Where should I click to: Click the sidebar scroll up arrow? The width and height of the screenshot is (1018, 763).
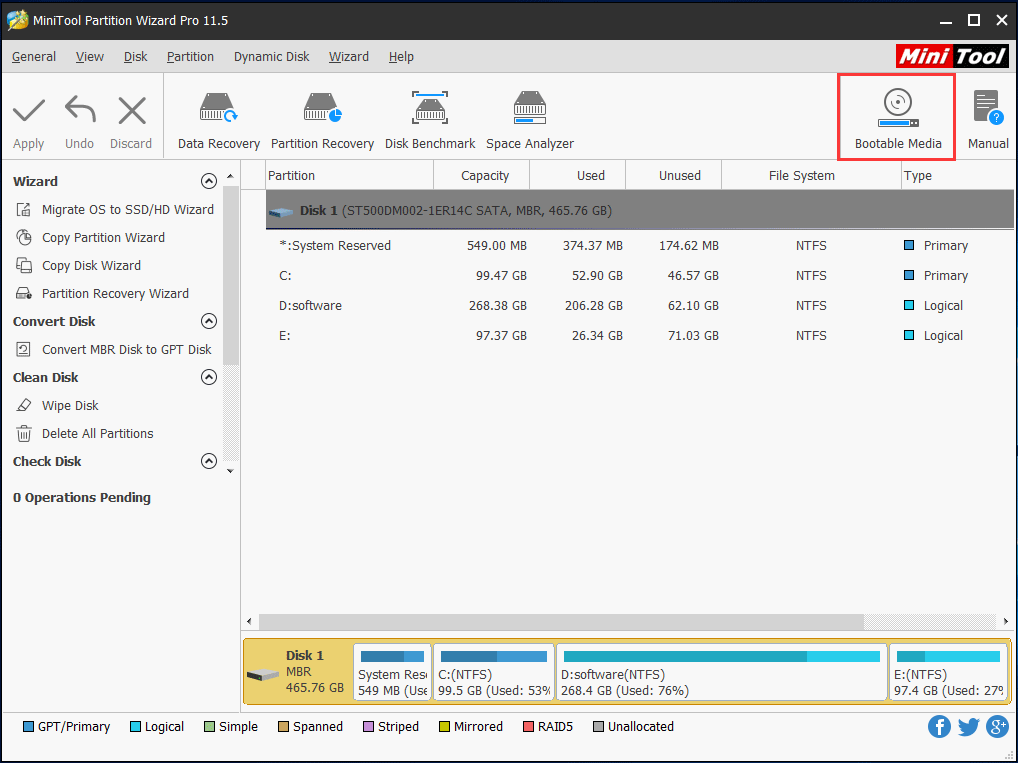(230, 177)
